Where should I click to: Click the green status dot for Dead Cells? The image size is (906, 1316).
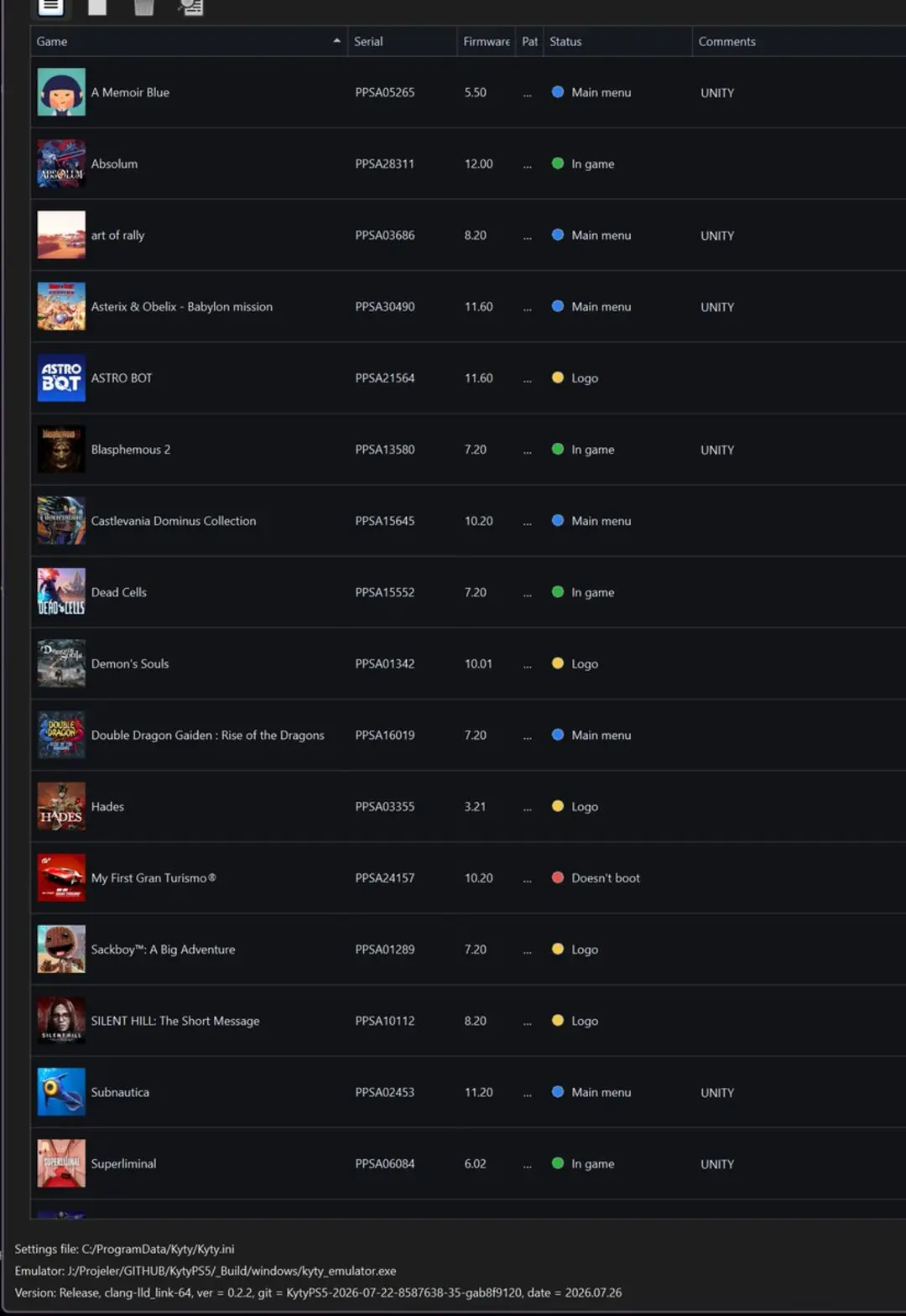[x=558, y=592]
